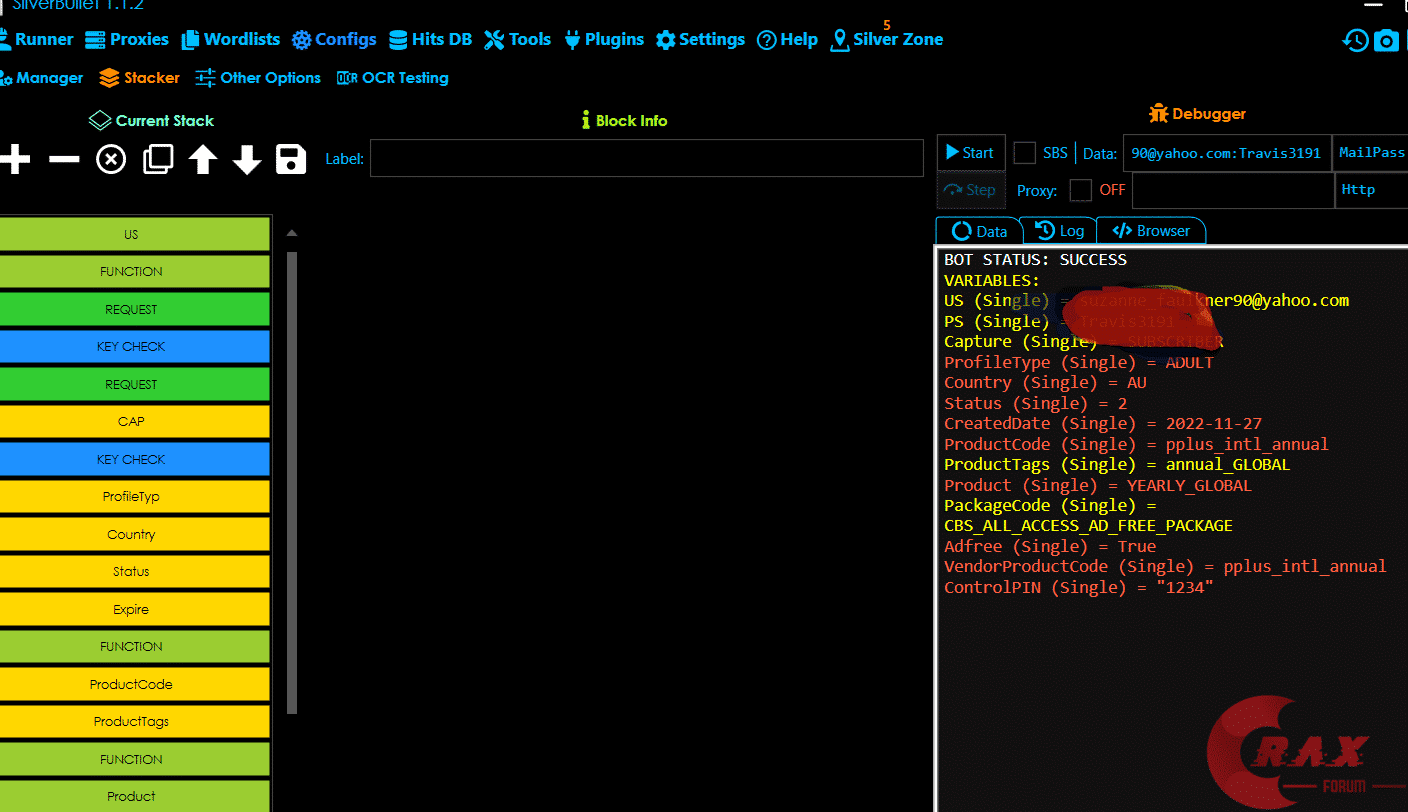Click the "CBS_ALL_ACCESS_AD_FREE_PACKAGE" value text
The height and width of the screenshot is (812, 1408).
[x=1088, y=526]
